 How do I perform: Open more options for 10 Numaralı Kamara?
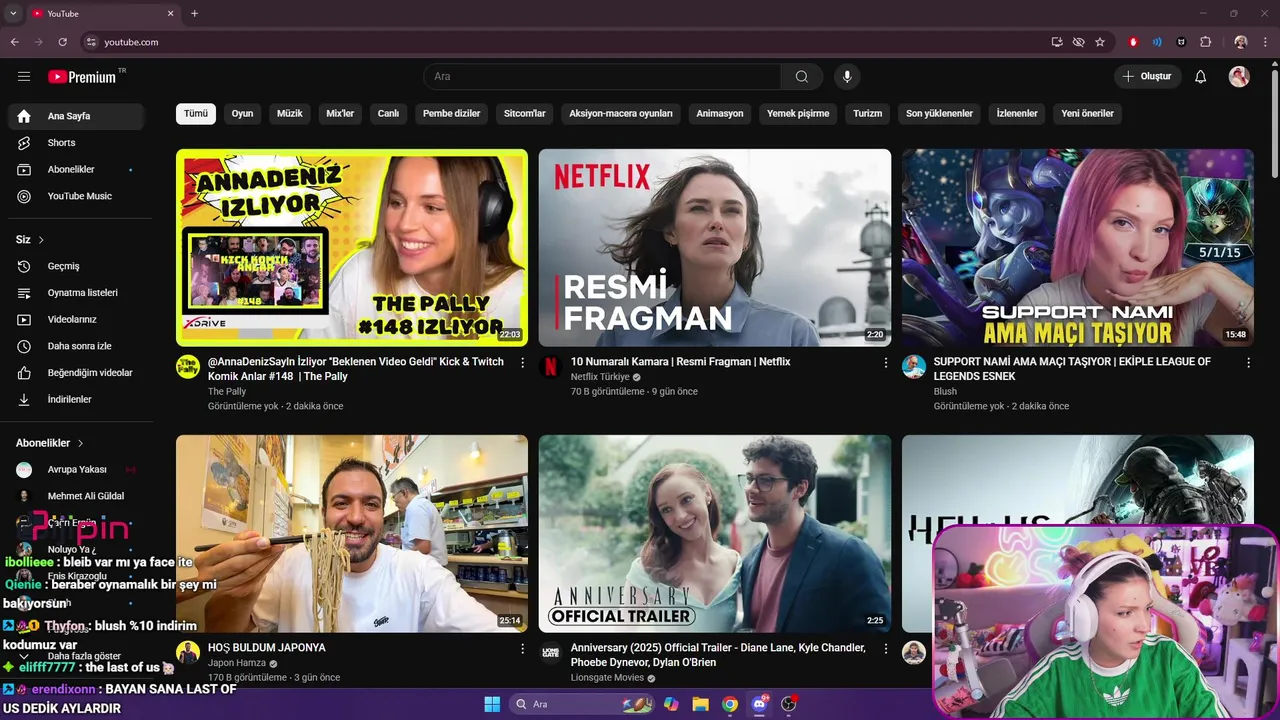point(885,363)
